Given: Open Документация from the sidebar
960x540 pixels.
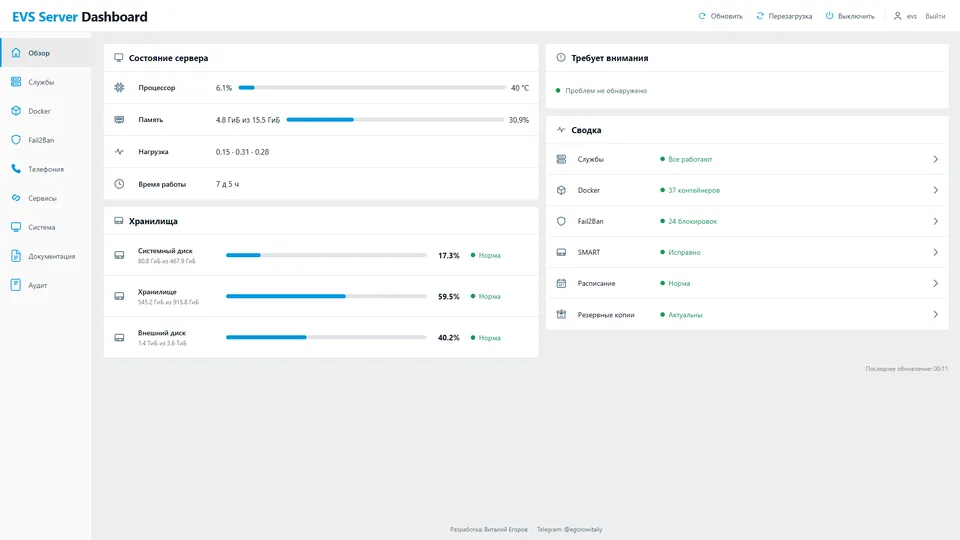Looking at the screenshot, I should coord(46,256).
